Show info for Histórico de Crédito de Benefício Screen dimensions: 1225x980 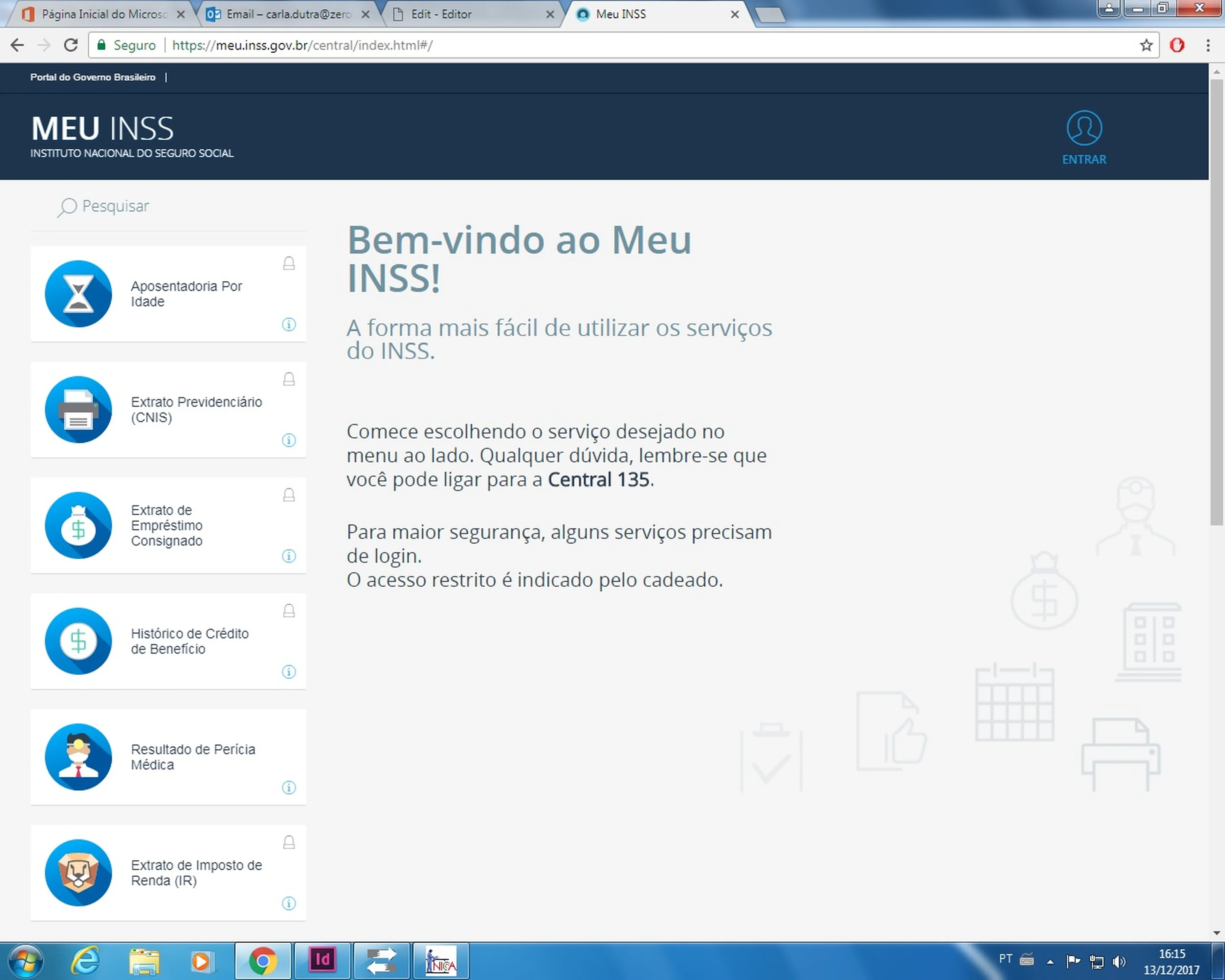[x=289, y=672]
